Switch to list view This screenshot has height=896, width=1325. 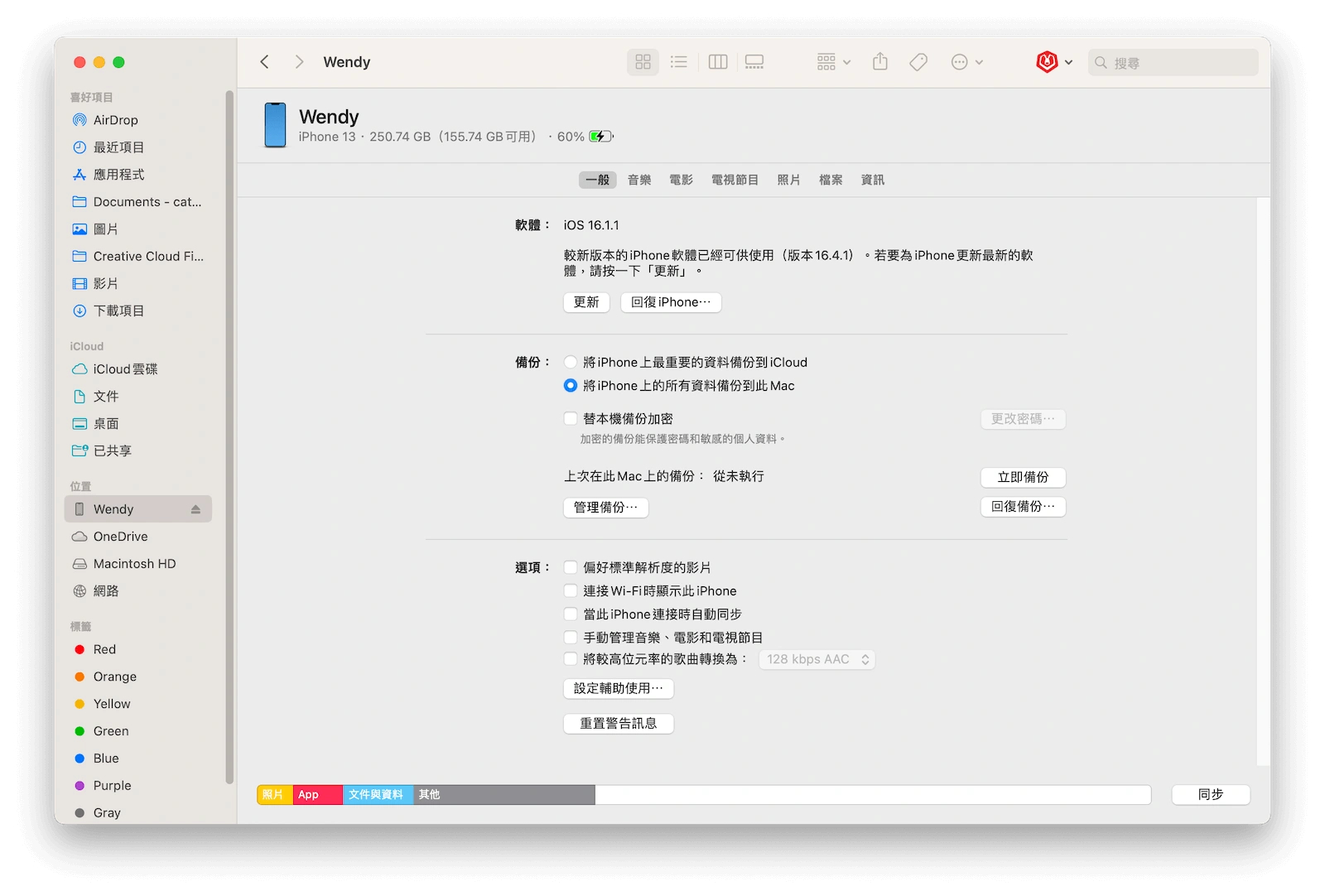tap(678, 62)
